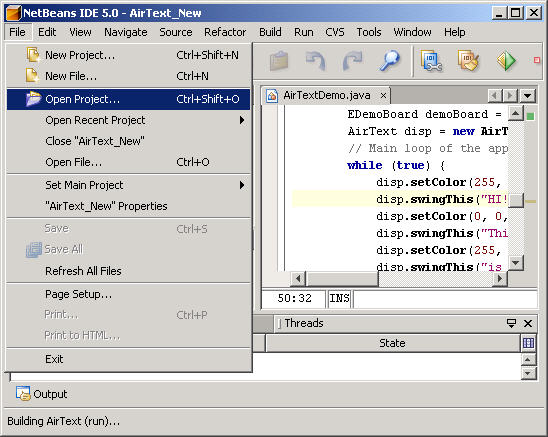Open the Navigate menu
The image size is (548, 437).
pyautogui.click(x=125, y=32)
